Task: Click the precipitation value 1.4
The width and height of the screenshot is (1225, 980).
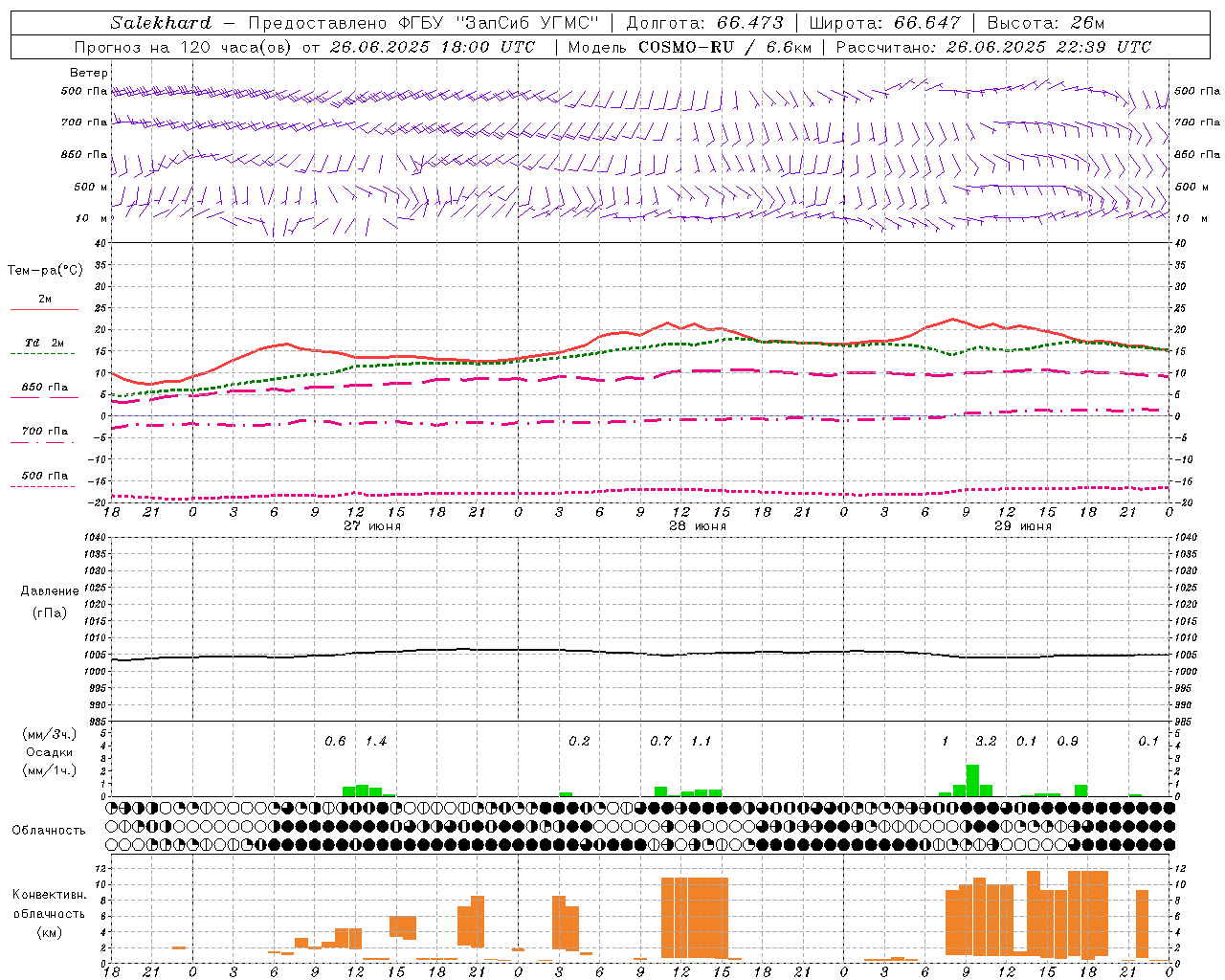Action: [x=376, y=742]
